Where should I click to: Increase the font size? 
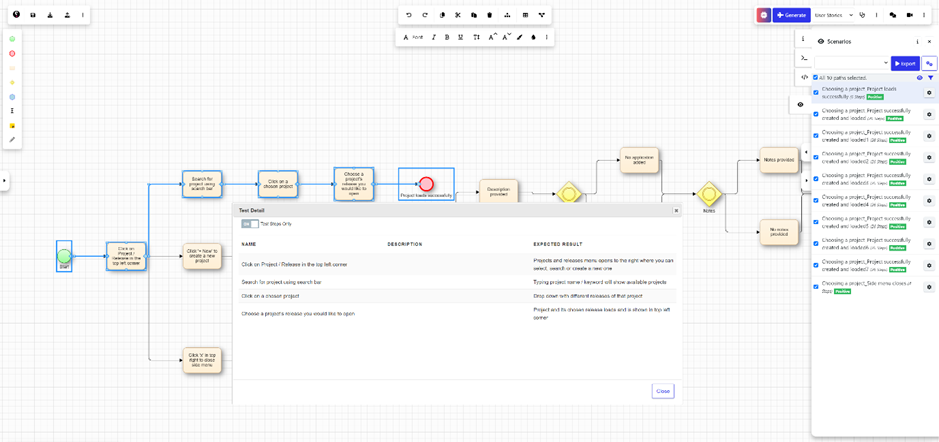pyautogui.click(x=492, y=37)
